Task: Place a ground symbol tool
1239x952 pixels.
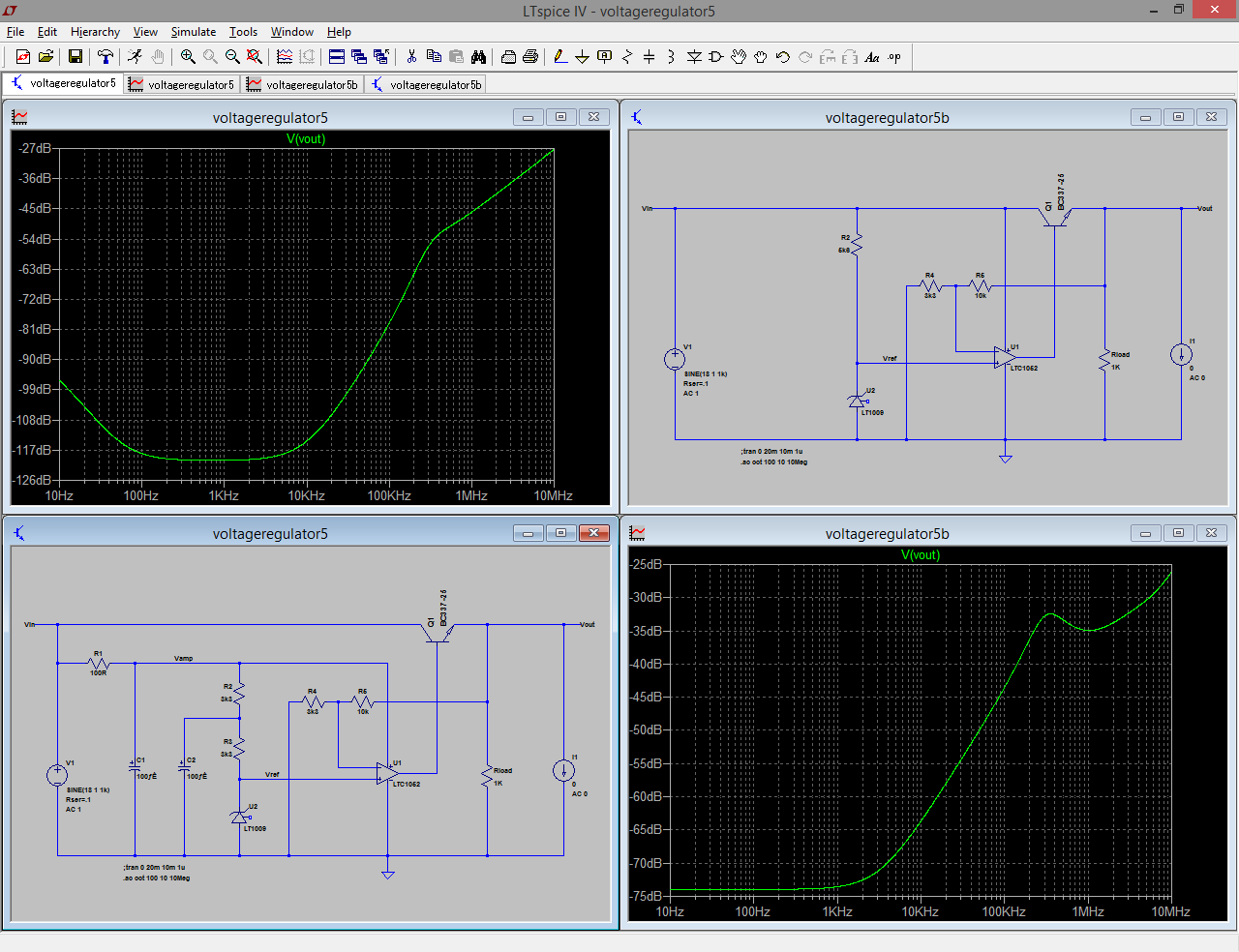Action: point(583,57)
